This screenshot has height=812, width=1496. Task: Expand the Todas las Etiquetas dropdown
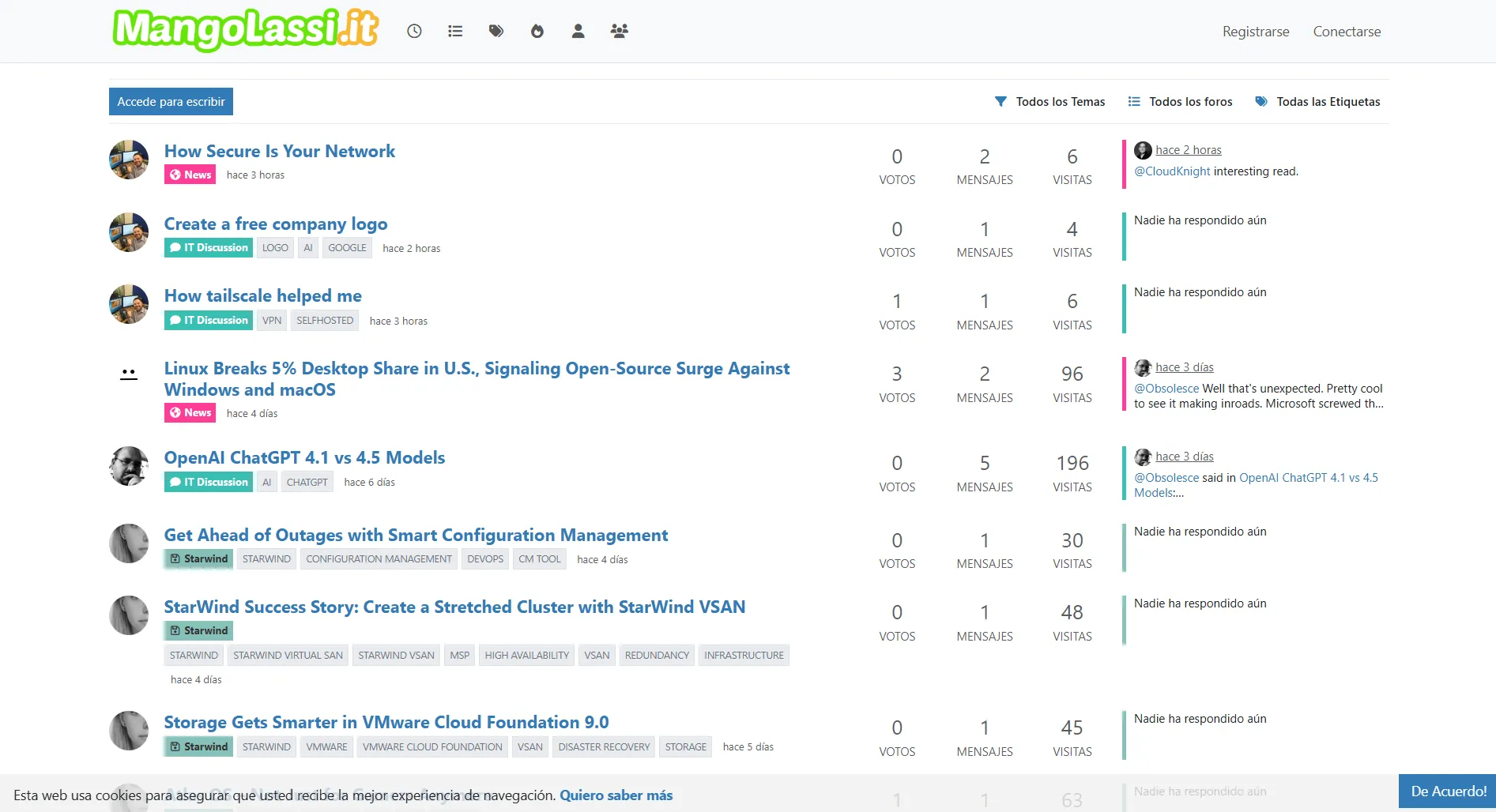pyautogui.click(x=1318, y=102)
